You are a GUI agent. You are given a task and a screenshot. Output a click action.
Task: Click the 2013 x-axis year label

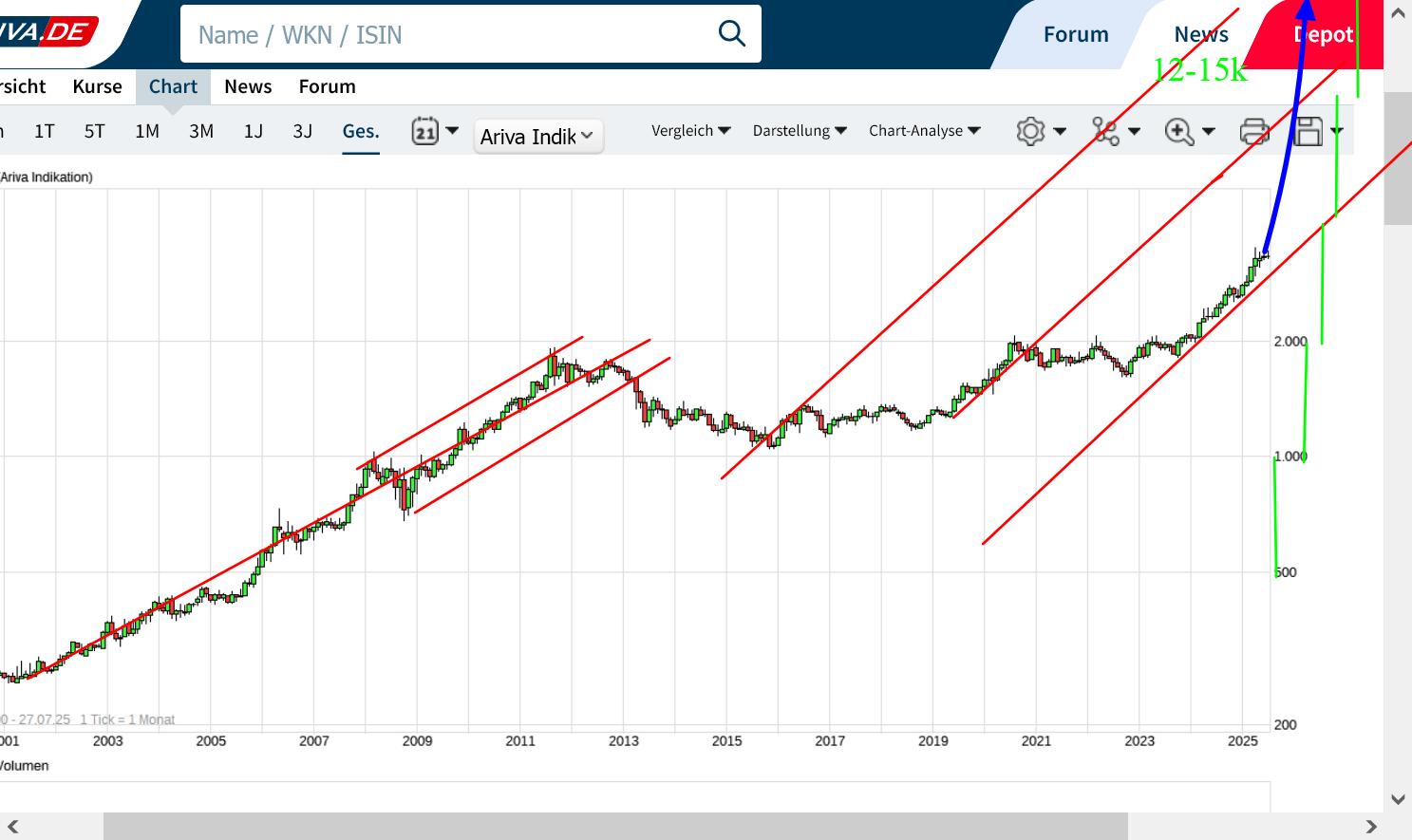pyautogui.click(x=624, y=741)
